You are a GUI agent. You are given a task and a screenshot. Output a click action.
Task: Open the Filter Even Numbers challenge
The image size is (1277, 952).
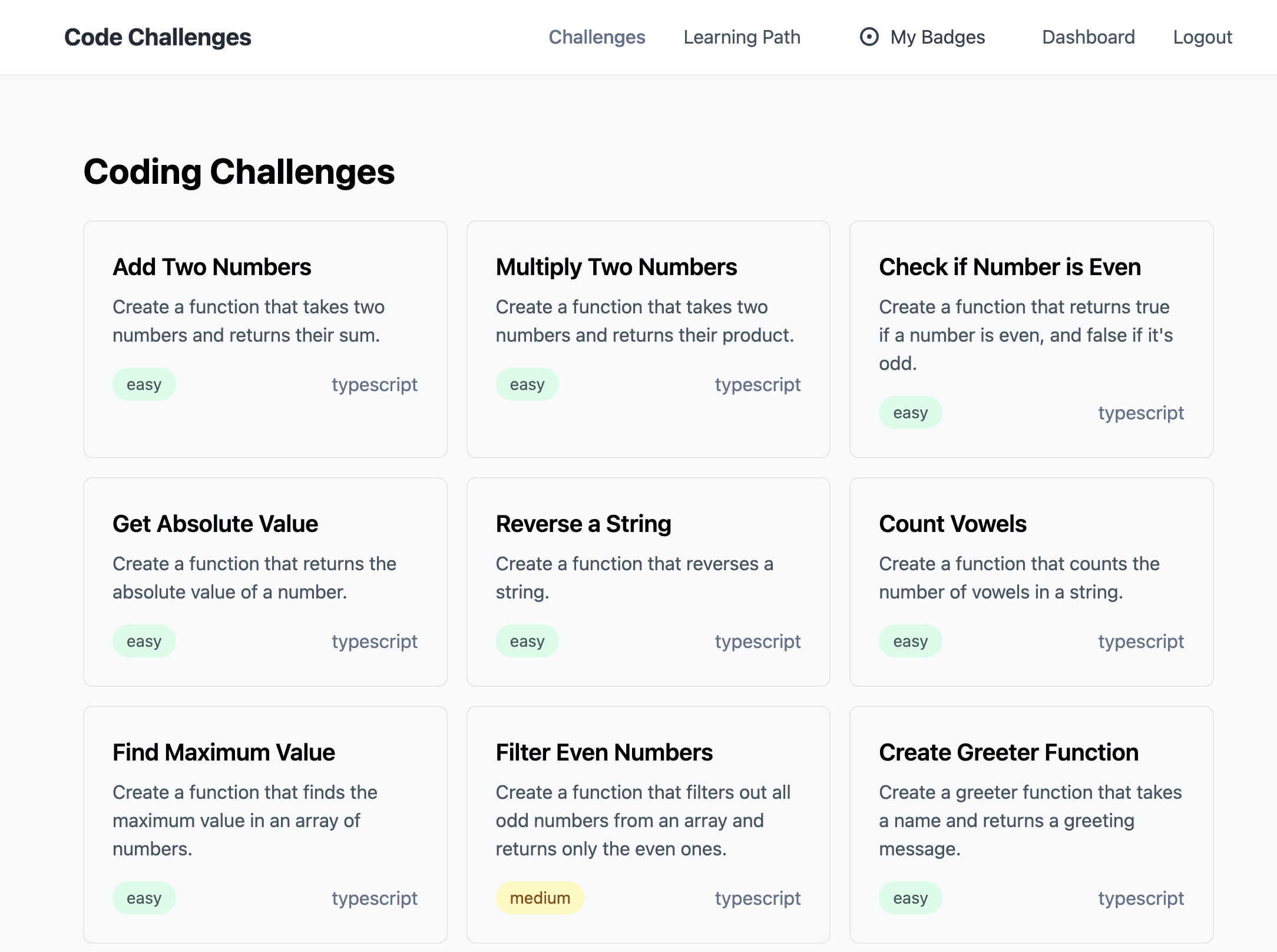648,825
